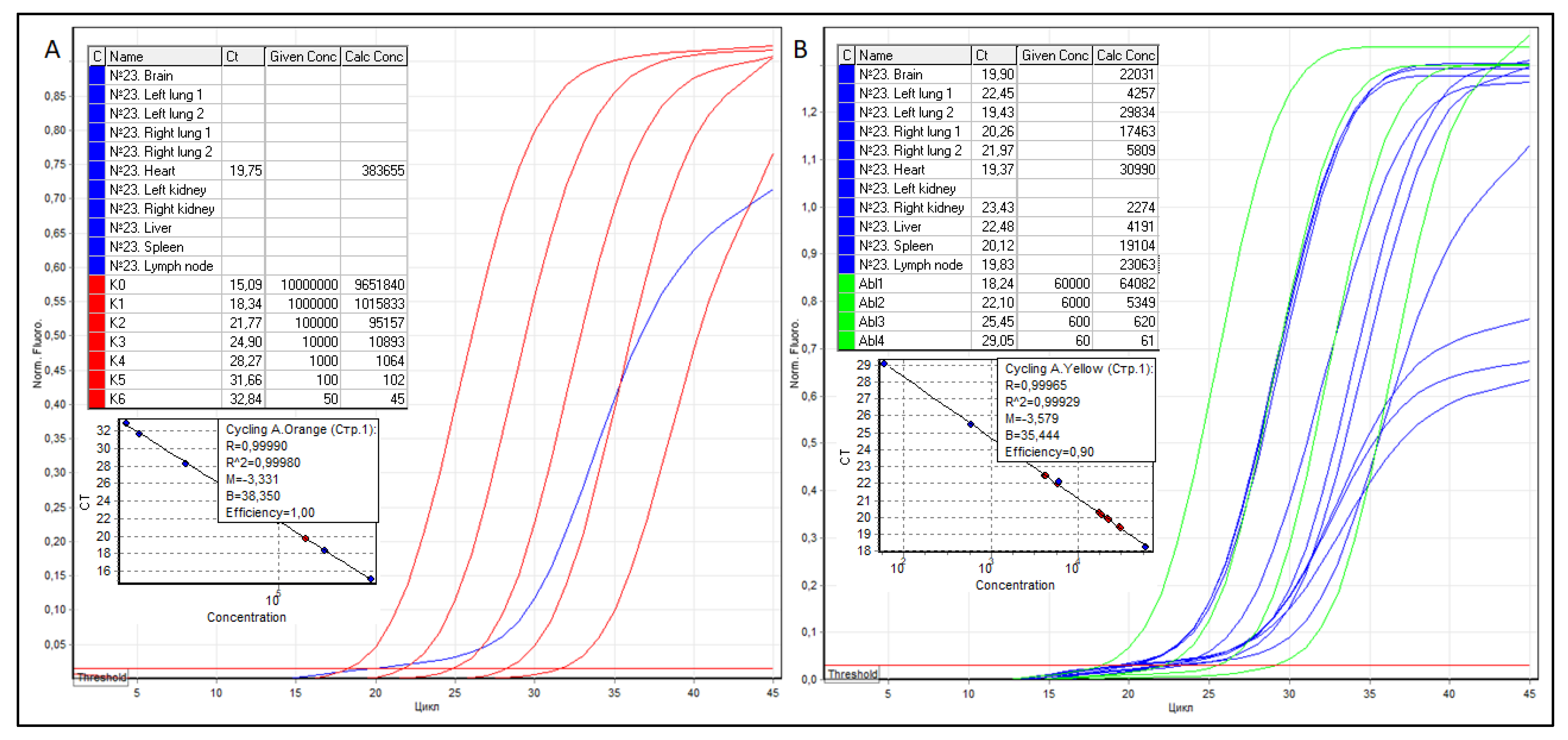Click the blue swatch beside №23. Spleen in panel B
This screenshot has height=740, width=1568.
pos(846,246)
